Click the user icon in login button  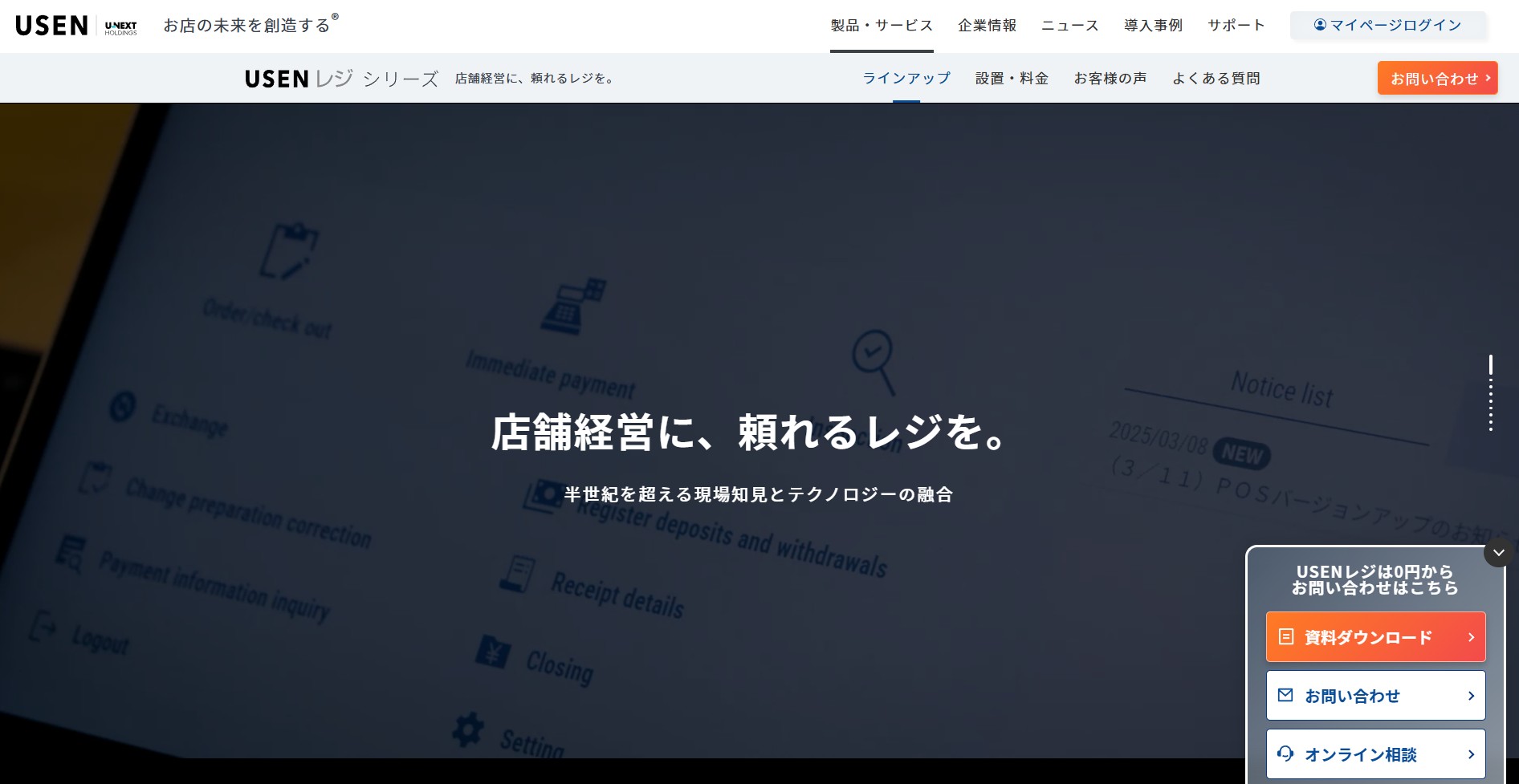[1320, 25]
